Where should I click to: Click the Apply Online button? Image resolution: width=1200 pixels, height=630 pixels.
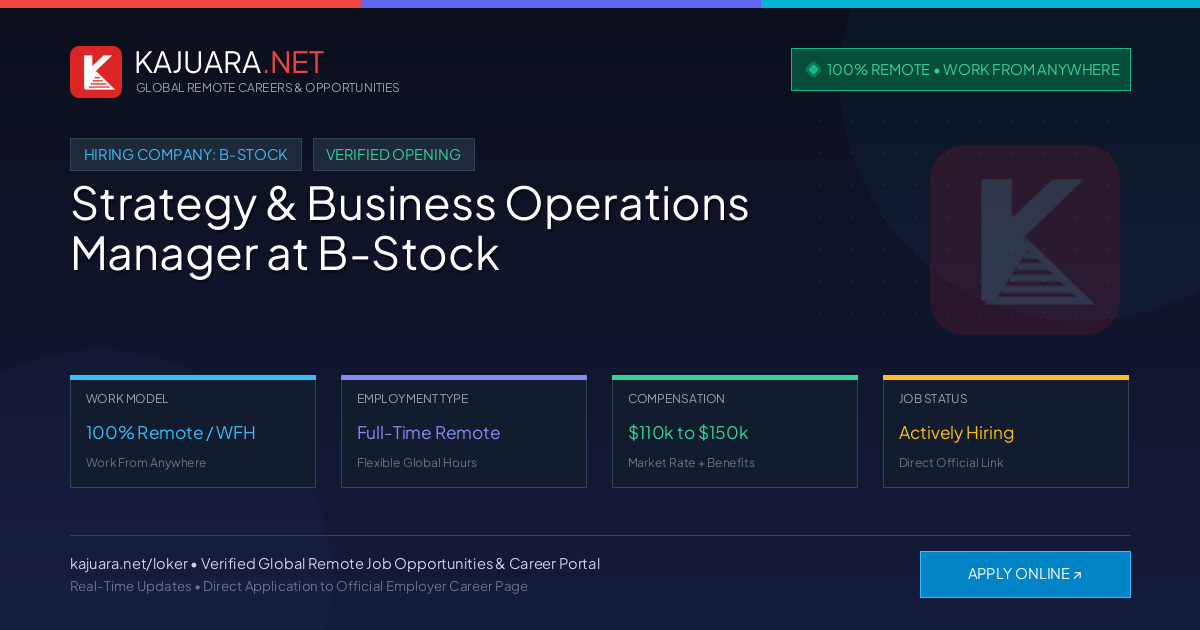pyautogui.click(x=1025, y=574)
